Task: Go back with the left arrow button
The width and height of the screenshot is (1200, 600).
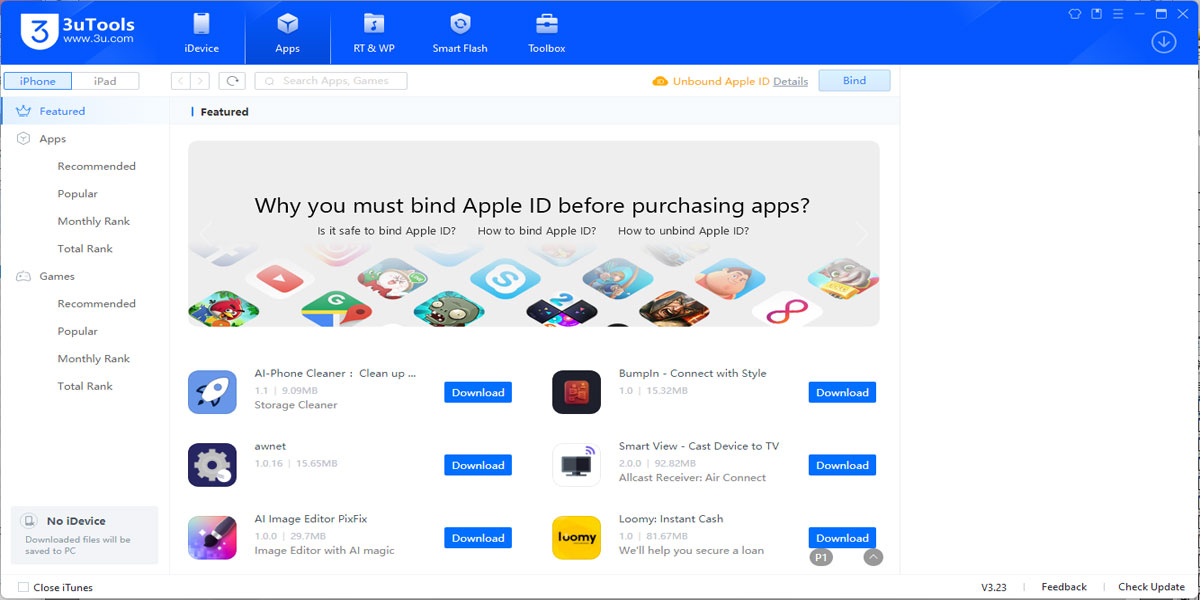Action: tap(181, 81)
